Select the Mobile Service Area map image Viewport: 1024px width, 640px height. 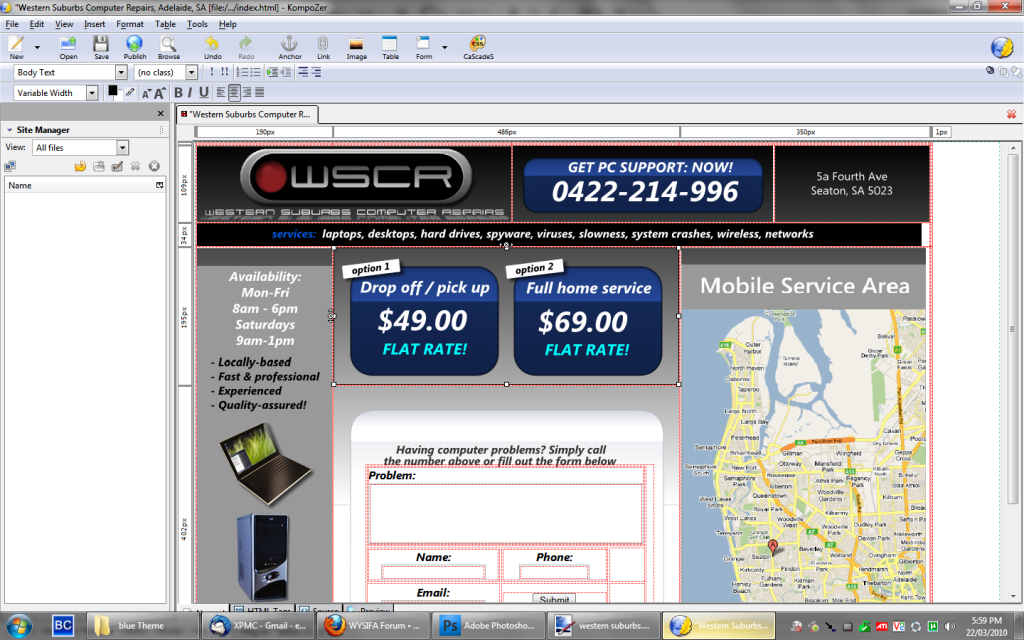point(803,455)
